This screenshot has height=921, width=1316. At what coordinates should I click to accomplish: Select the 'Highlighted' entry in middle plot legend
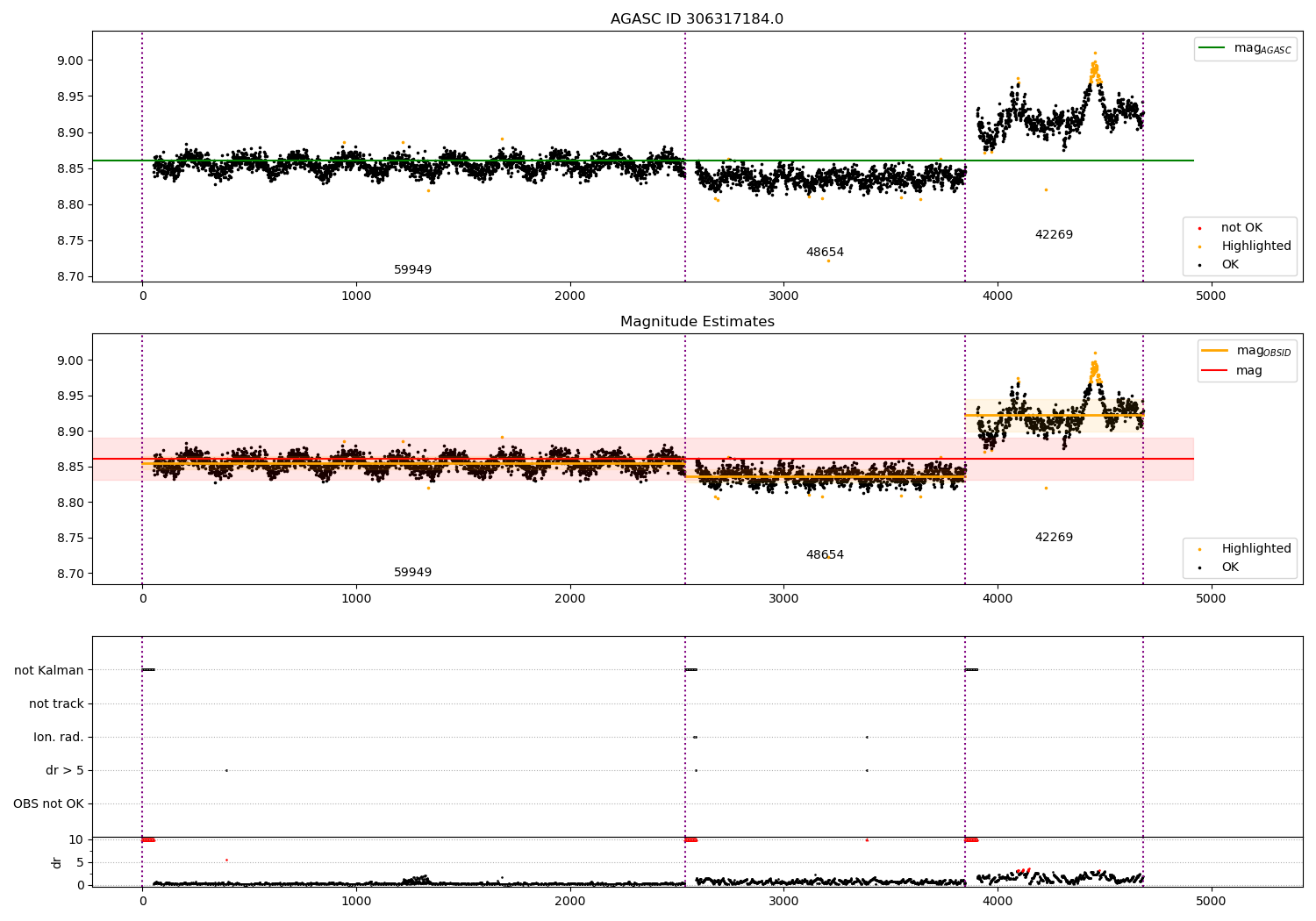click(x=1256, y=549)
